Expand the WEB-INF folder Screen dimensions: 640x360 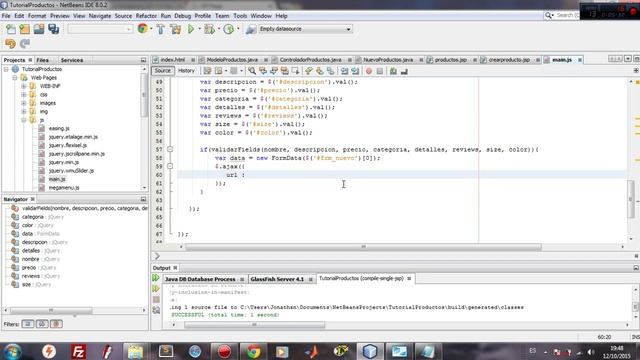(24, 86)
